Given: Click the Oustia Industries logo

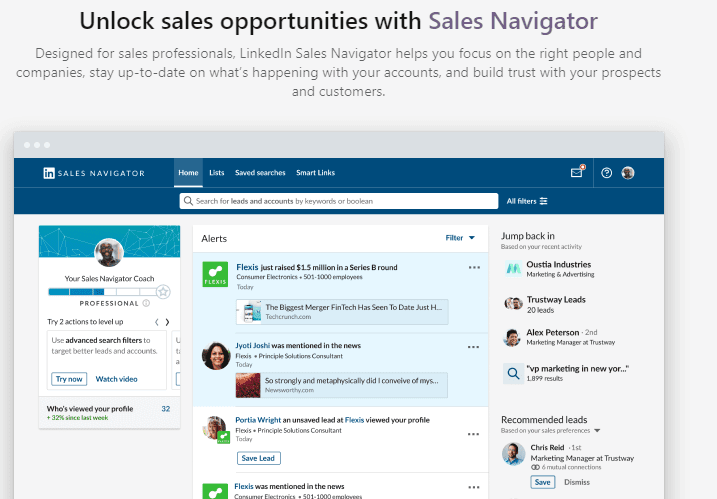Looking at the screenshot, I should click(x=513, y=268).
